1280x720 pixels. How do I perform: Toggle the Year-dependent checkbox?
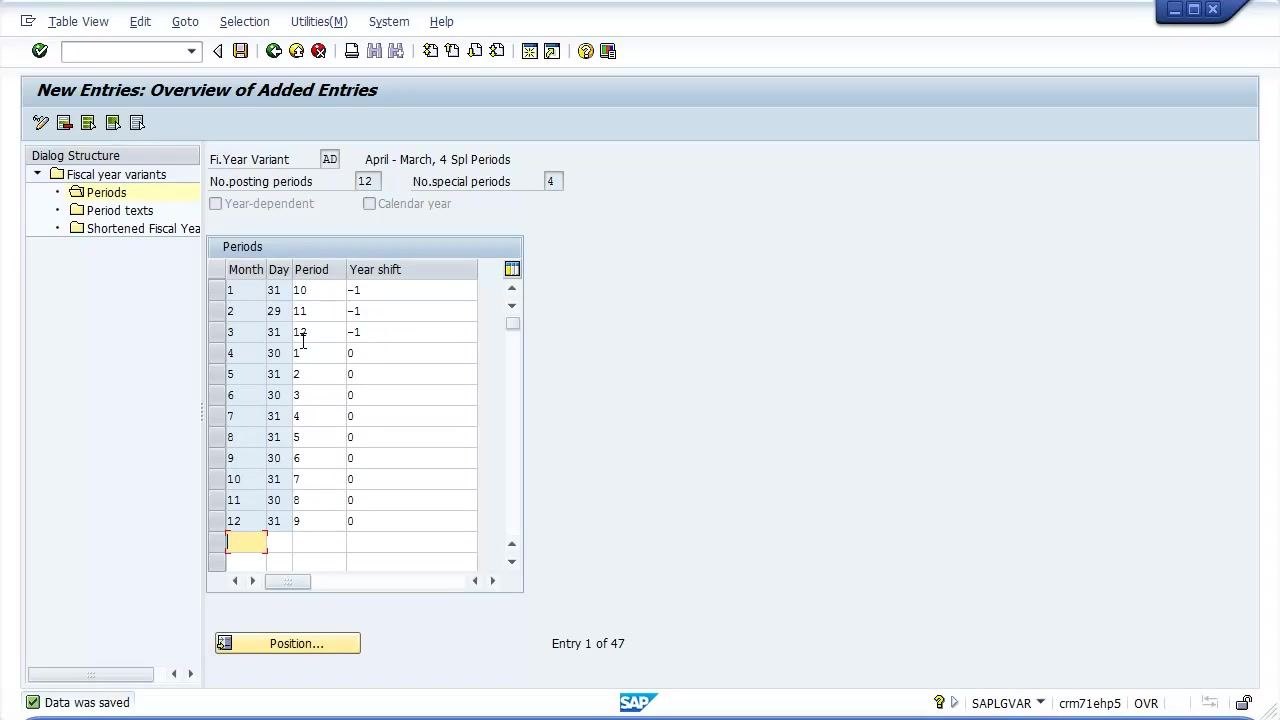tap(216, 204)
